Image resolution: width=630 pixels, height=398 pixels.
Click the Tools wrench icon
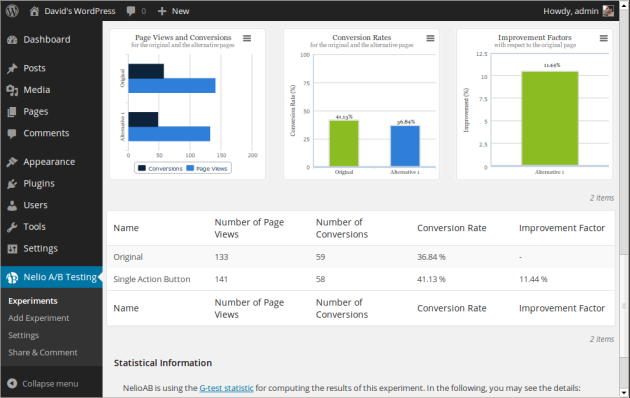(12, 227)
